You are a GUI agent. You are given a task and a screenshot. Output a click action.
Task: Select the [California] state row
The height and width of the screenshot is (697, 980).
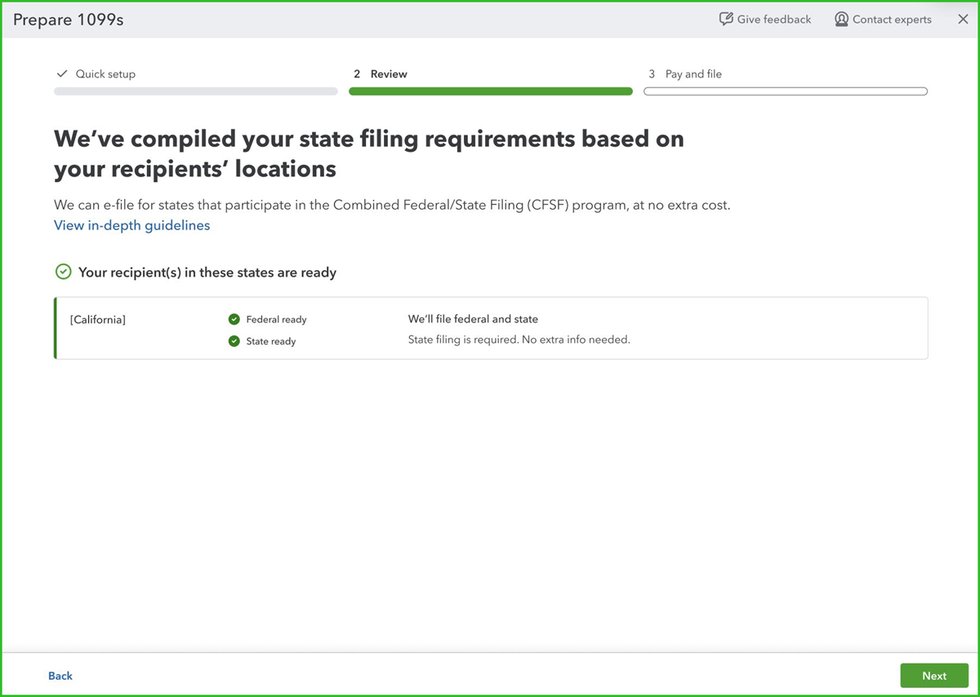click(x=98, y=320)
